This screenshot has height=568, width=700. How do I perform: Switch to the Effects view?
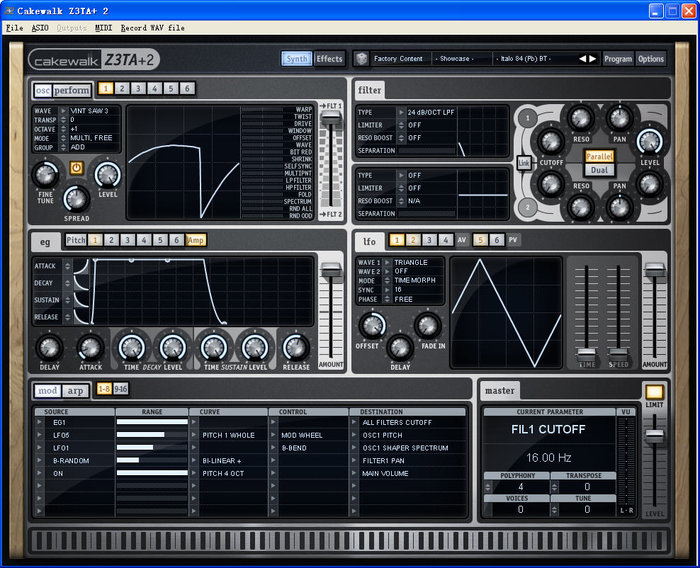(329, 59)
